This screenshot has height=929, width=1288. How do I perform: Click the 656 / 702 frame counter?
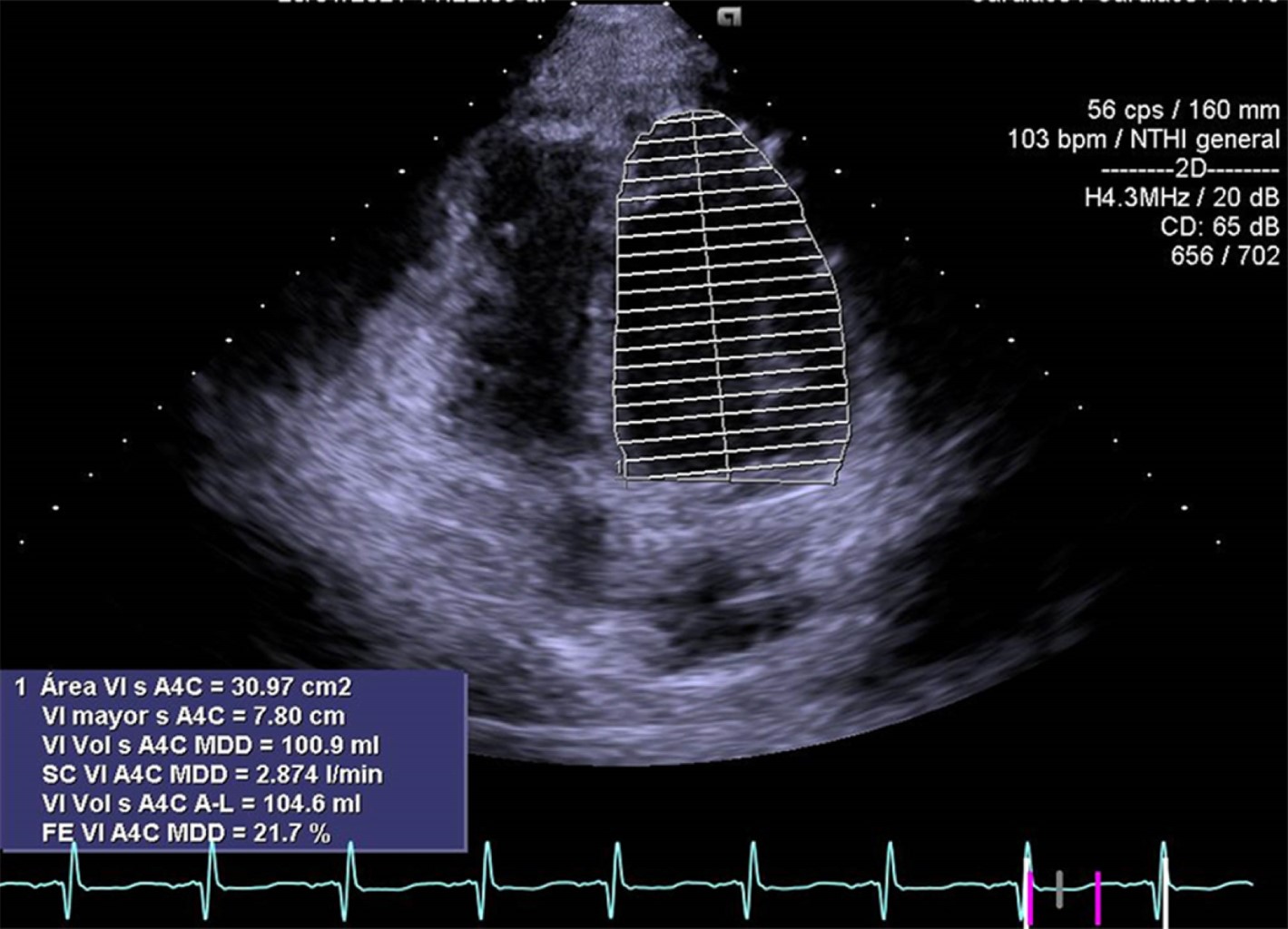[x=1224, y=256]
